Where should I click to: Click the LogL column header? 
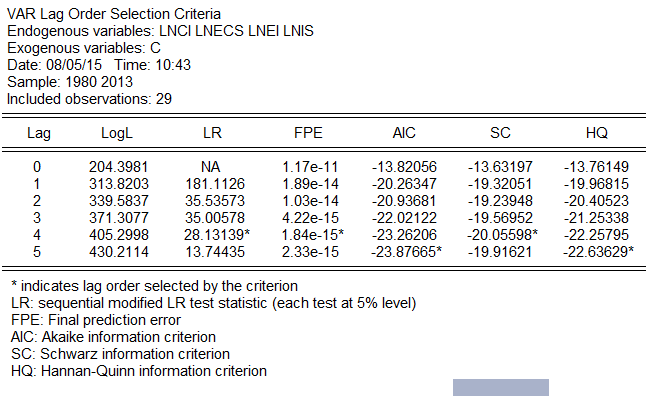tap(118, 133)
